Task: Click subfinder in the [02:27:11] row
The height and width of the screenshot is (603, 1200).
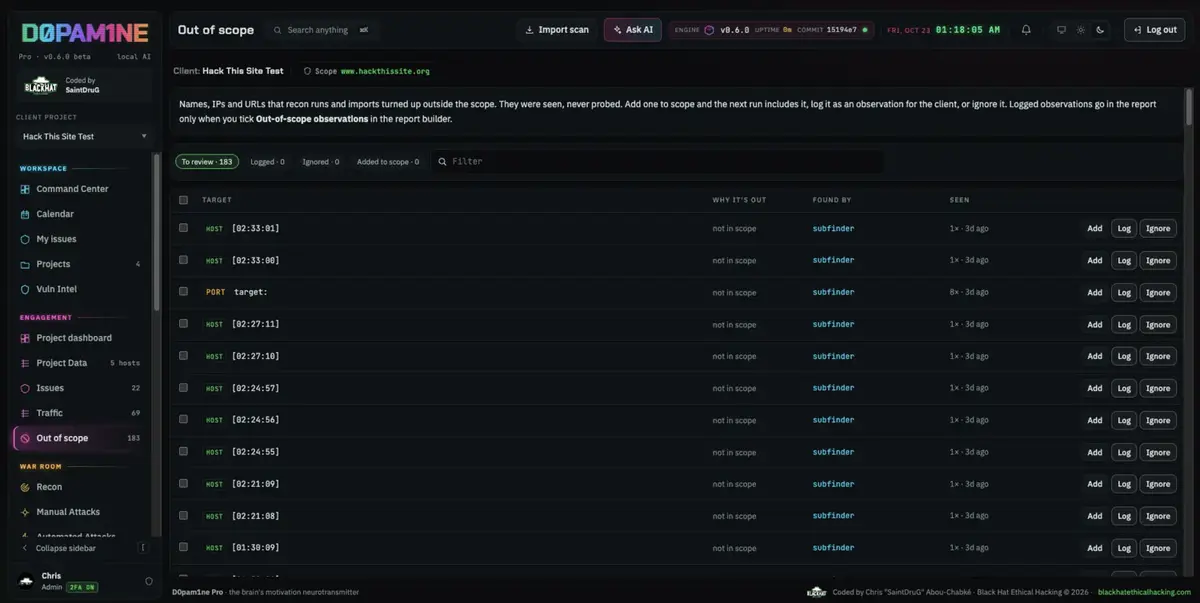Action: (833, 324)
